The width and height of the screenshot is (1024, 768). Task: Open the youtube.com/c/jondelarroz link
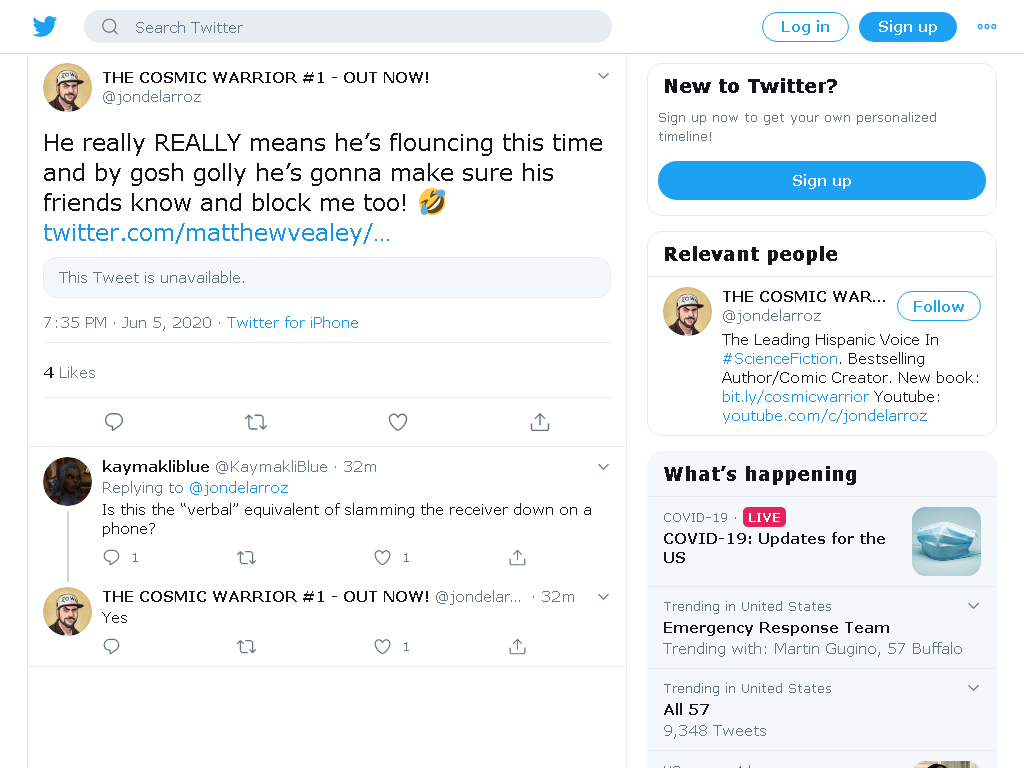click(824, 416)
